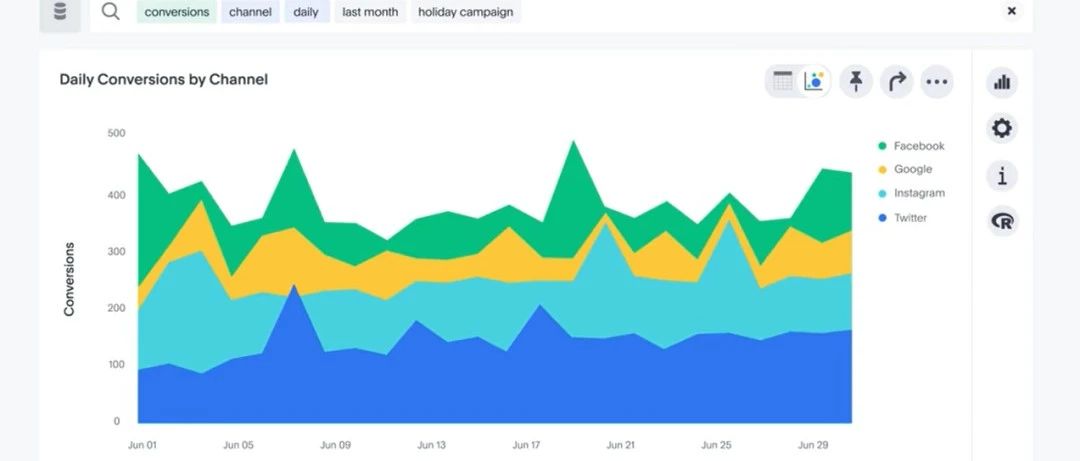The image size is (1080, 461).
Task: Select the conversions search token
Action: pyautogui.click(x=177, y=12)
